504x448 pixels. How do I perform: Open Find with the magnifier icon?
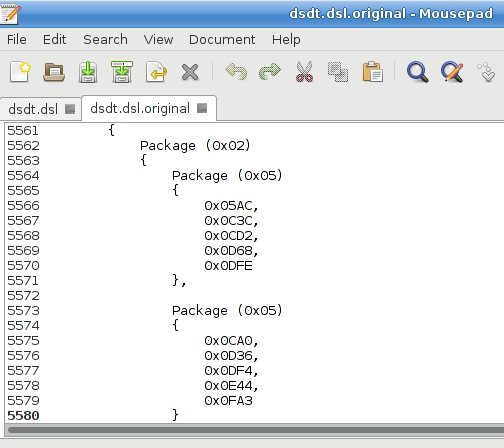pyautogui.click(x=418, y=72)
